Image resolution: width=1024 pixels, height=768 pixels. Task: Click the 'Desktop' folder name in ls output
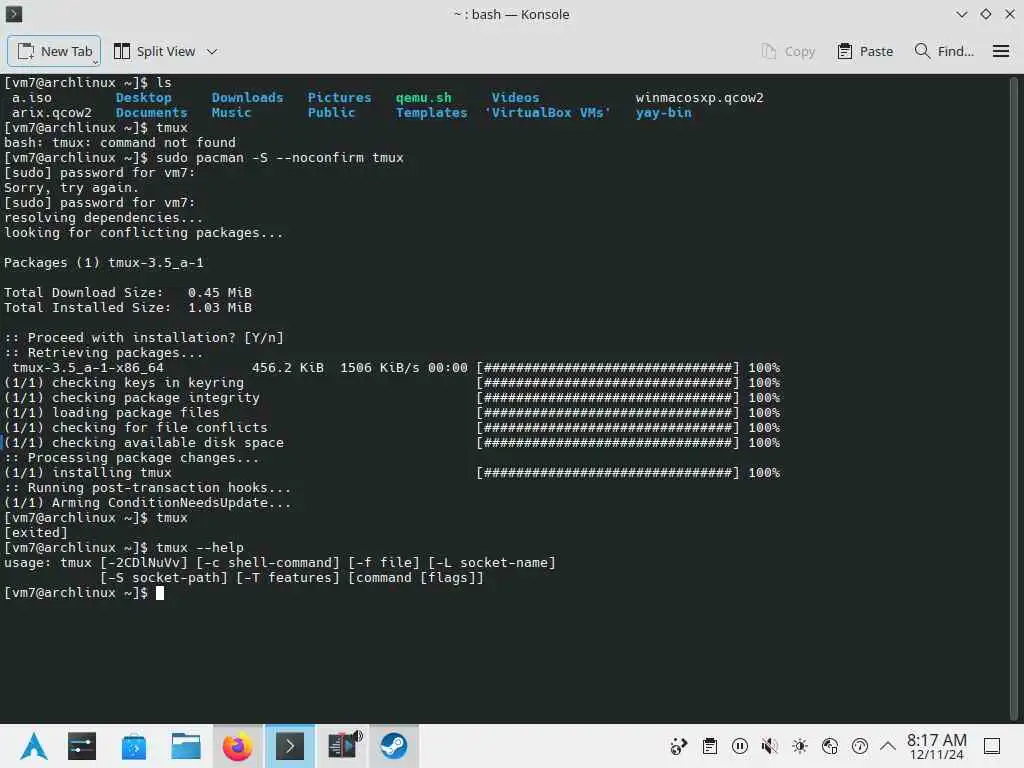tap(144, 97)
